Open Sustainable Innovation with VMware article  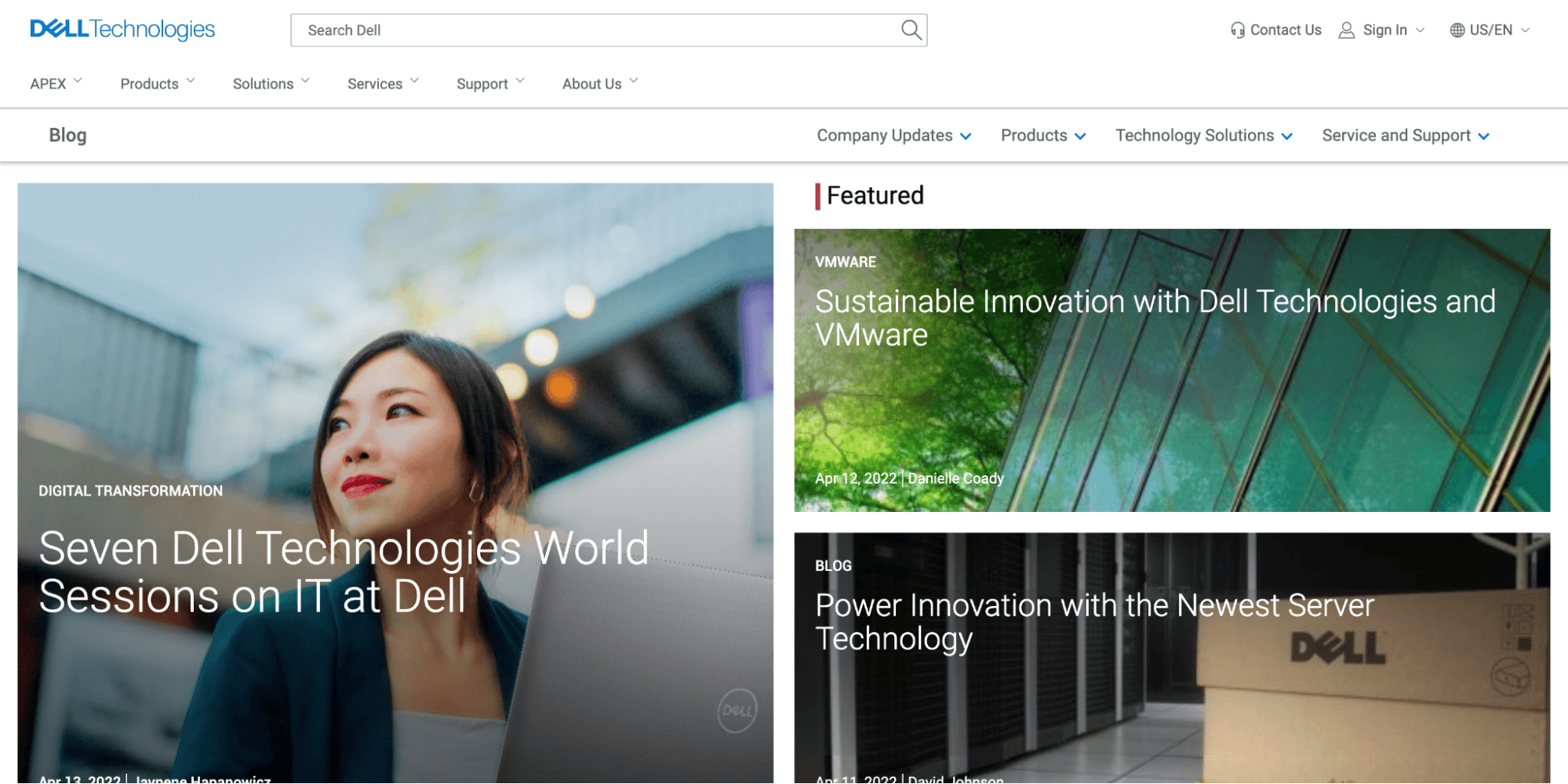(x=1155, y=318)
